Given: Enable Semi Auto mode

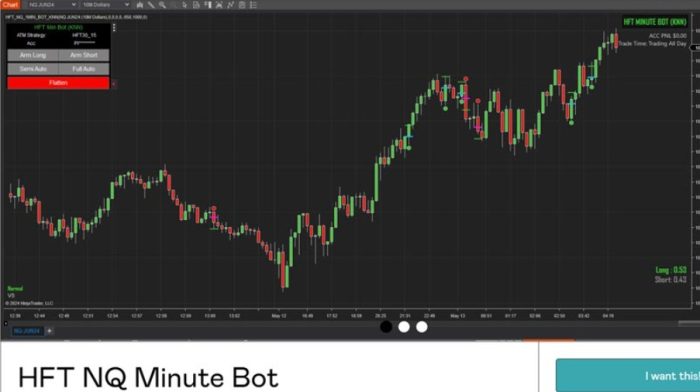Looking at the screenshot, I should (x=33, y=69).
